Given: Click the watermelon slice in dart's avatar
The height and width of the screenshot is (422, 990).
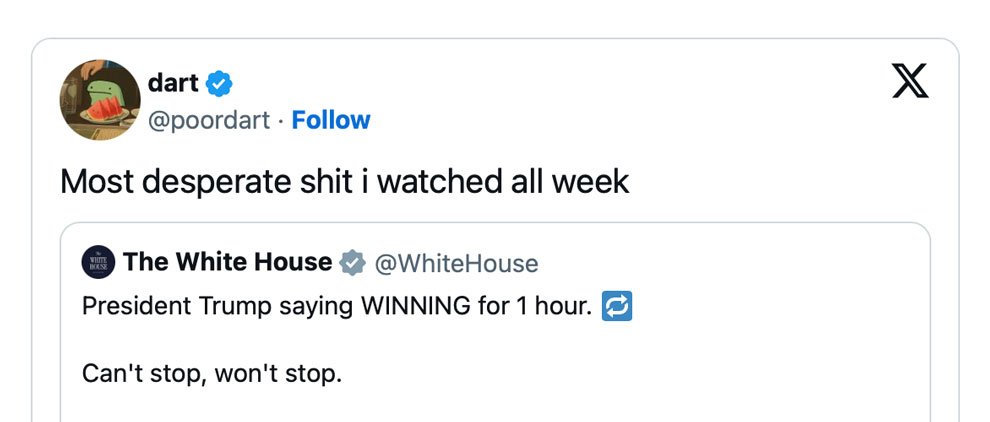Looking at the screenshot, I should [104, 110].
